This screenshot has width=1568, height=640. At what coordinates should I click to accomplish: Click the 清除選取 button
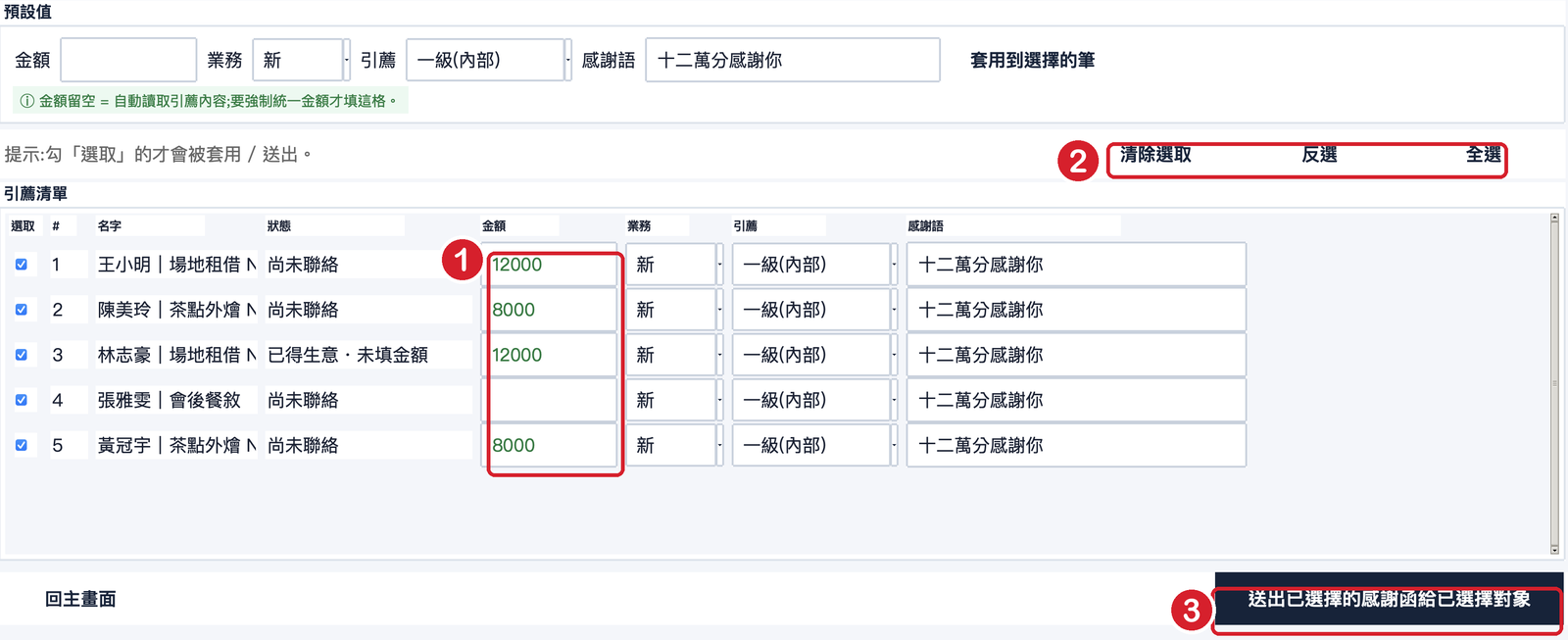(x=1156, y=155)
